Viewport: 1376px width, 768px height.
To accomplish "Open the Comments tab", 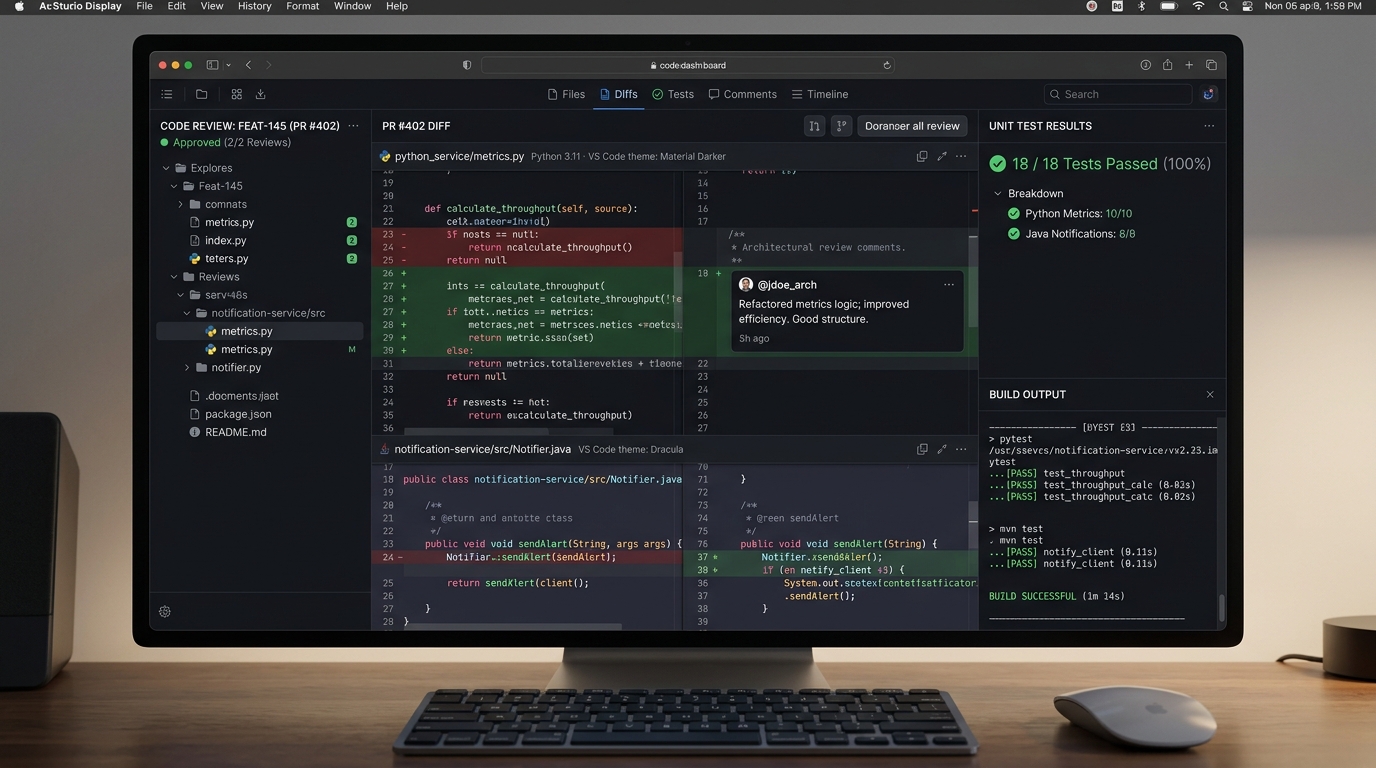I will [x=742, y=94].
